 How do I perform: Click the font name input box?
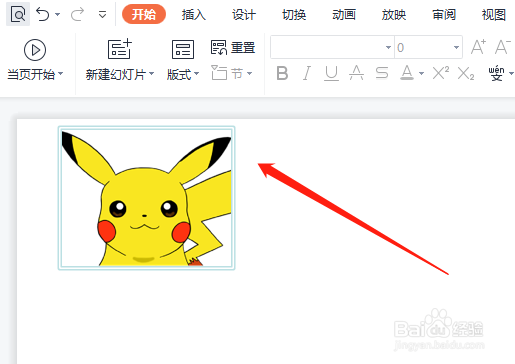tap(327, 47)
